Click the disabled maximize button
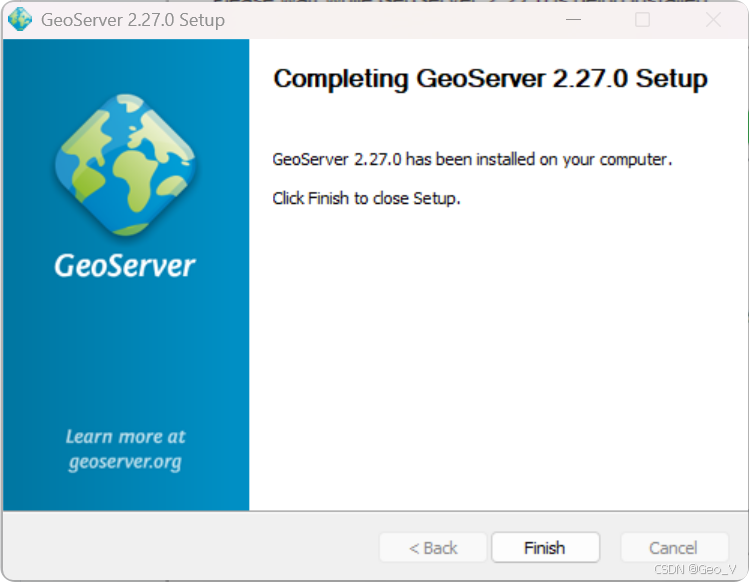Screen dimensions: 749x582 click(x=642, y=20)
